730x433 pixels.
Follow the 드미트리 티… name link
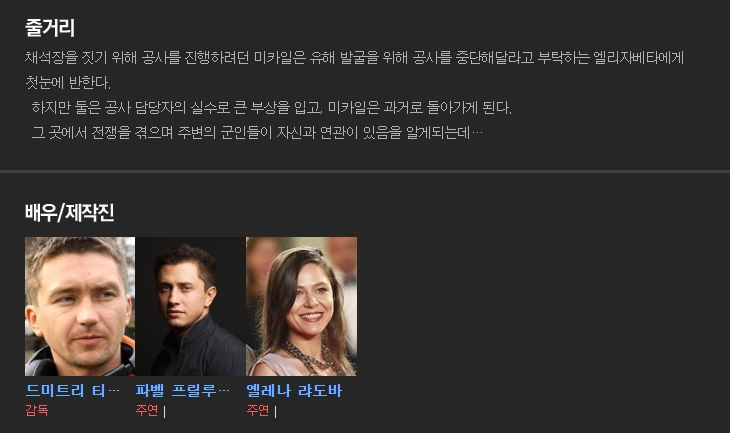pyautogui.click(x=72, y=390)
